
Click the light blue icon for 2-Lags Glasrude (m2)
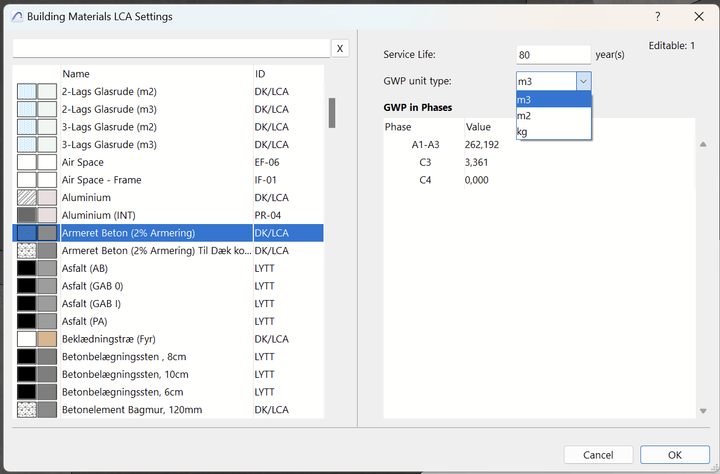(x=27, y=92)
